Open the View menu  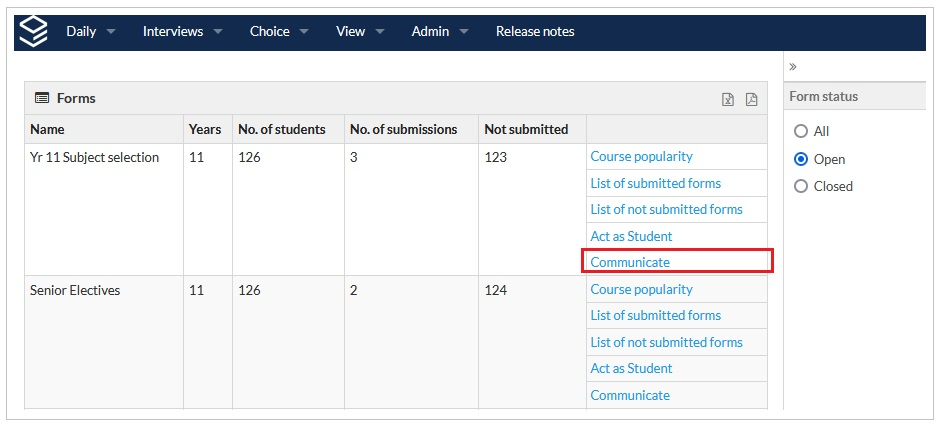(360, 31)
